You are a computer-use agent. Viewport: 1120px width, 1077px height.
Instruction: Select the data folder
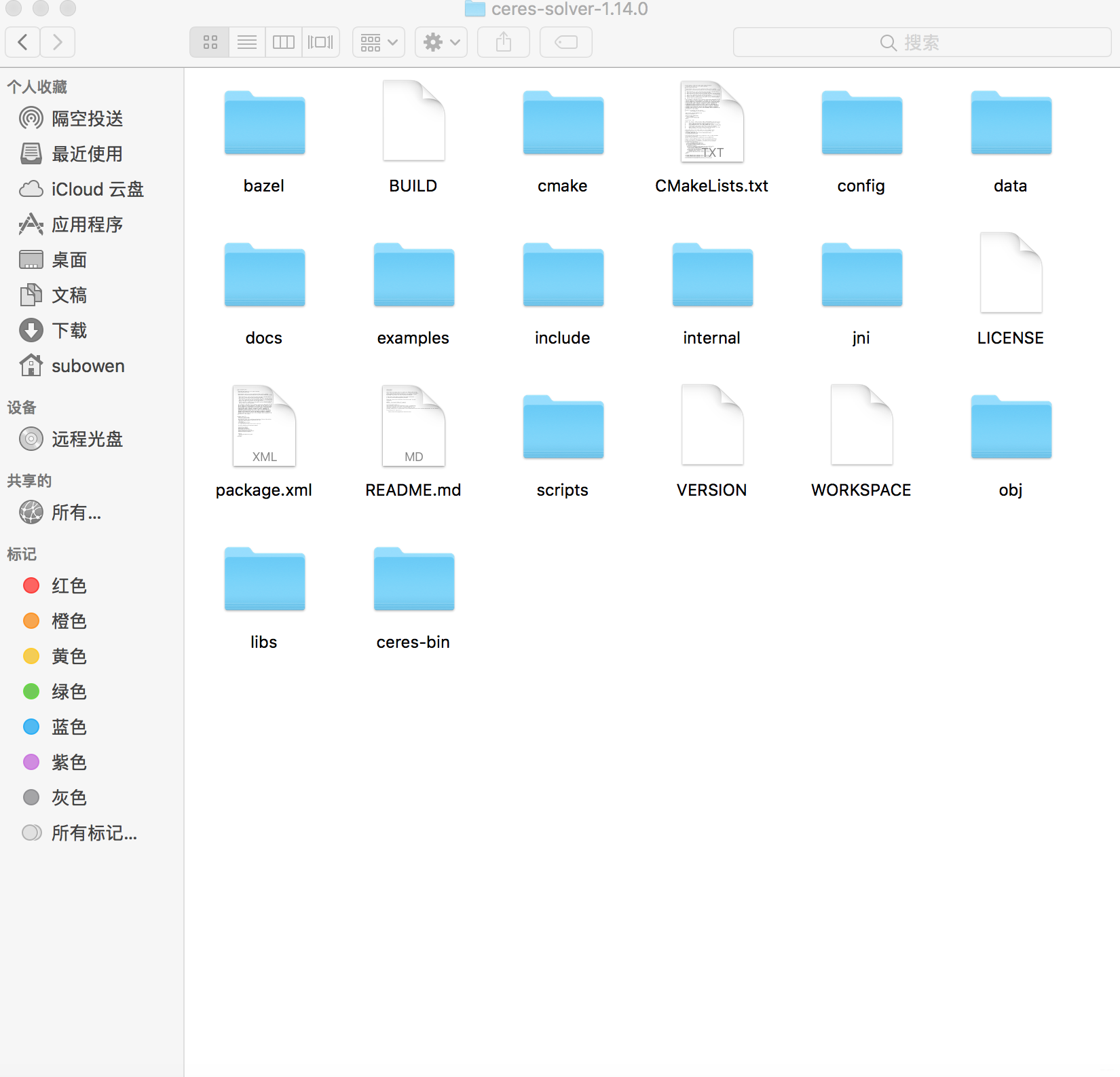(x=1011, y=123)
